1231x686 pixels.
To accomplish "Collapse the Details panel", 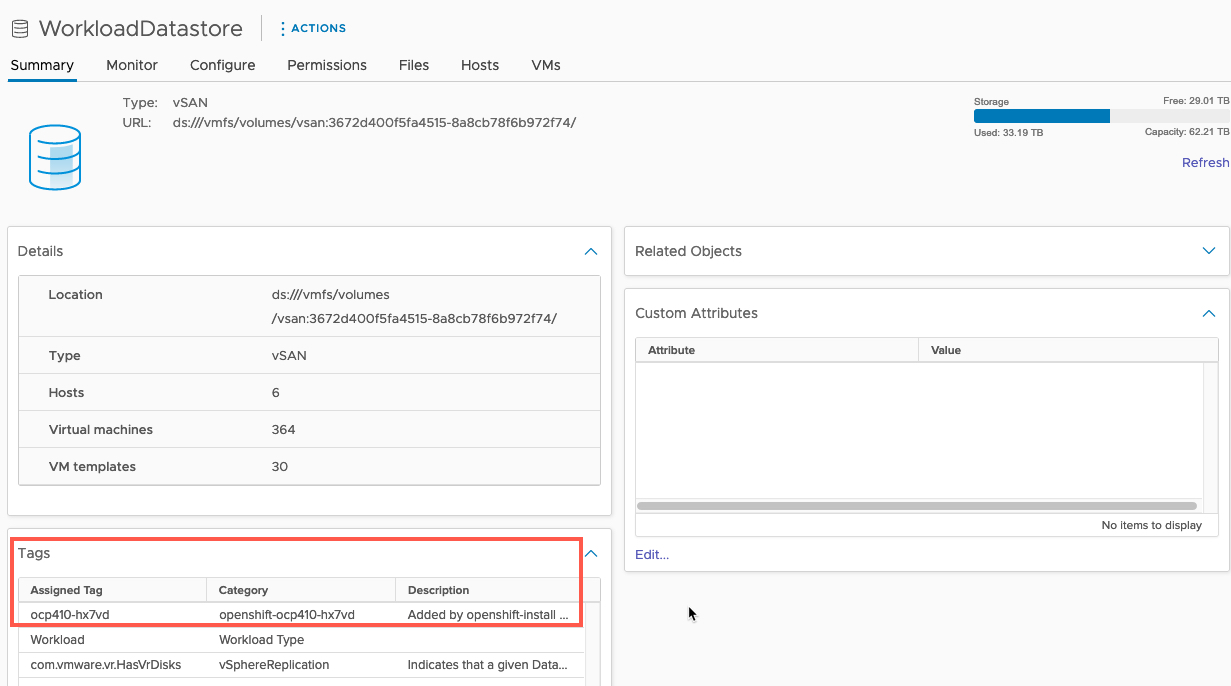I will point(591,251).
